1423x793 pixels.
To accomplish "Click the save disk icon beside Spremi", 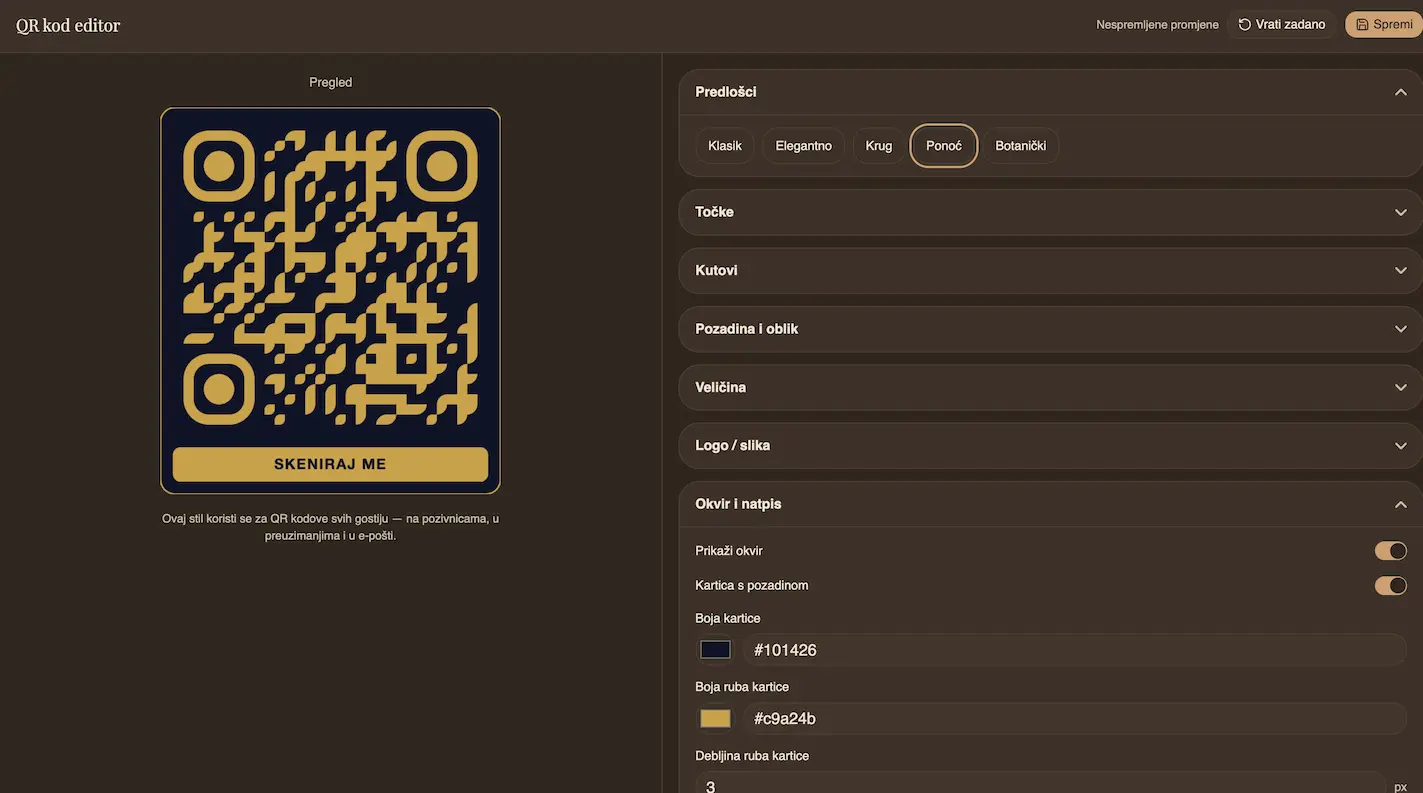I will pyautogui.click(x=1362, y=25).
